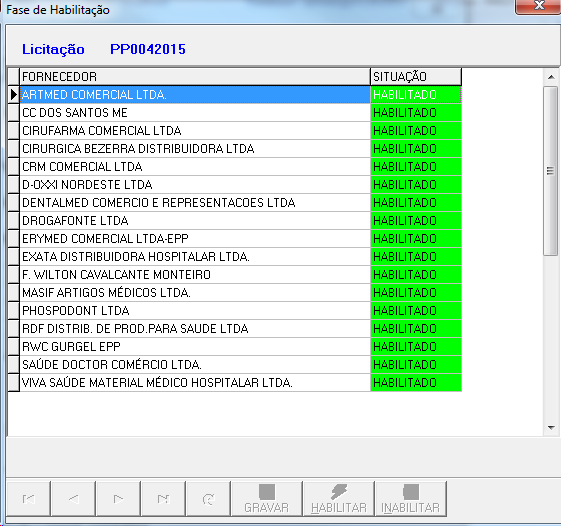
Task: Click the refresh records icon
Action: tap(208, 498)
